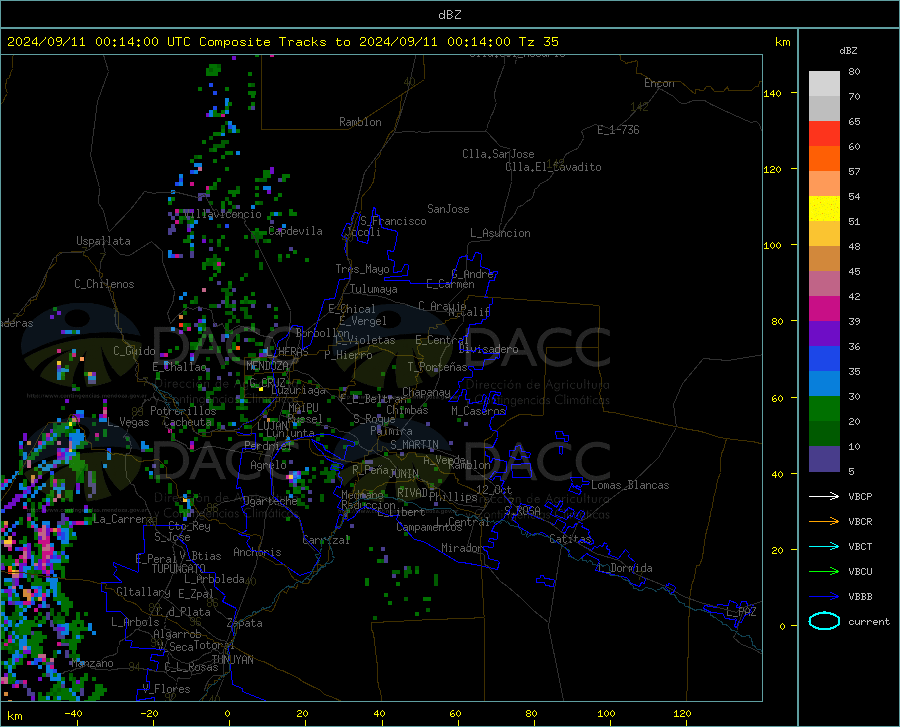Click the V_Flores map label
Viewport: 900px width, 727px height.
click(166, 689)
